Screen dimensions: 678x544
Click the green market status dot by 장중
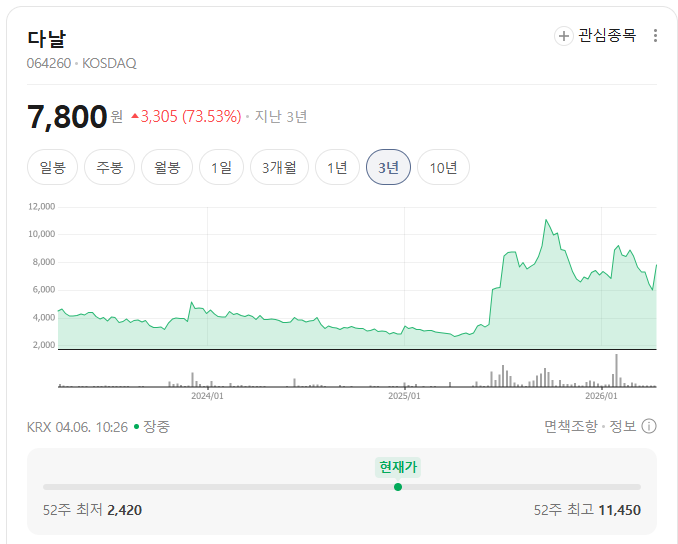pyautogui.click(x=136, y=427)
